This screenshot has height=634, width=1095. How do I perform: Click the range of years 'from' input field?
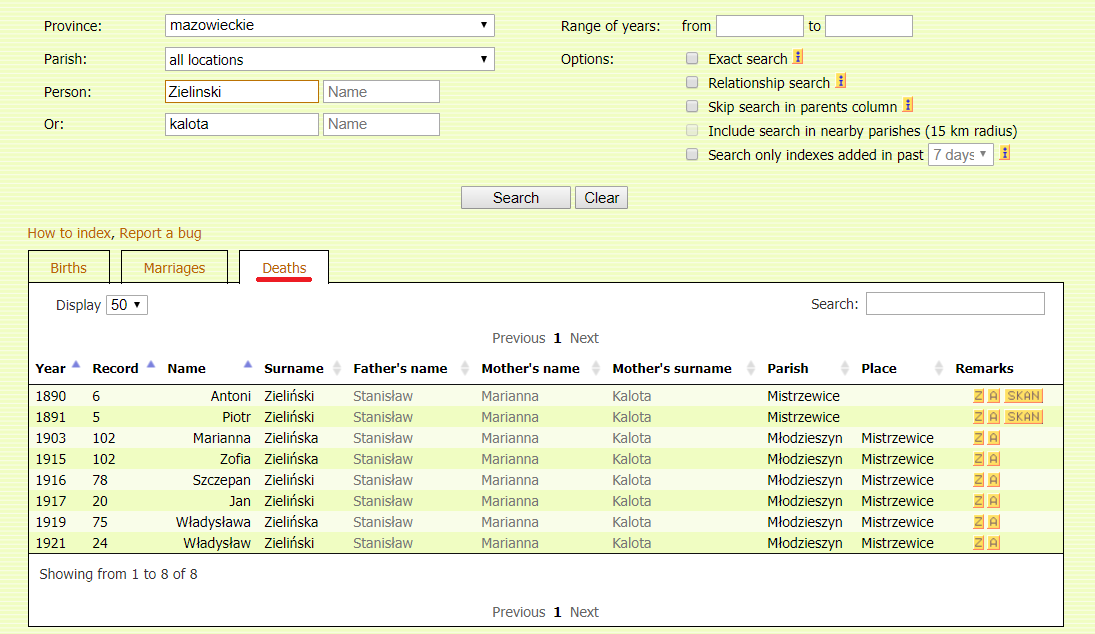pyautogui.click(x=759, y=26)
